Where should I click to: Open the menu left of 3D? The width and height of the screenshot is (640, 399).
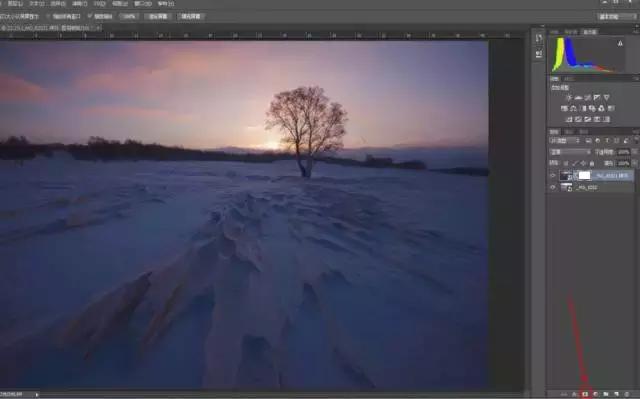pyautogui.click(x=80, y=4)
